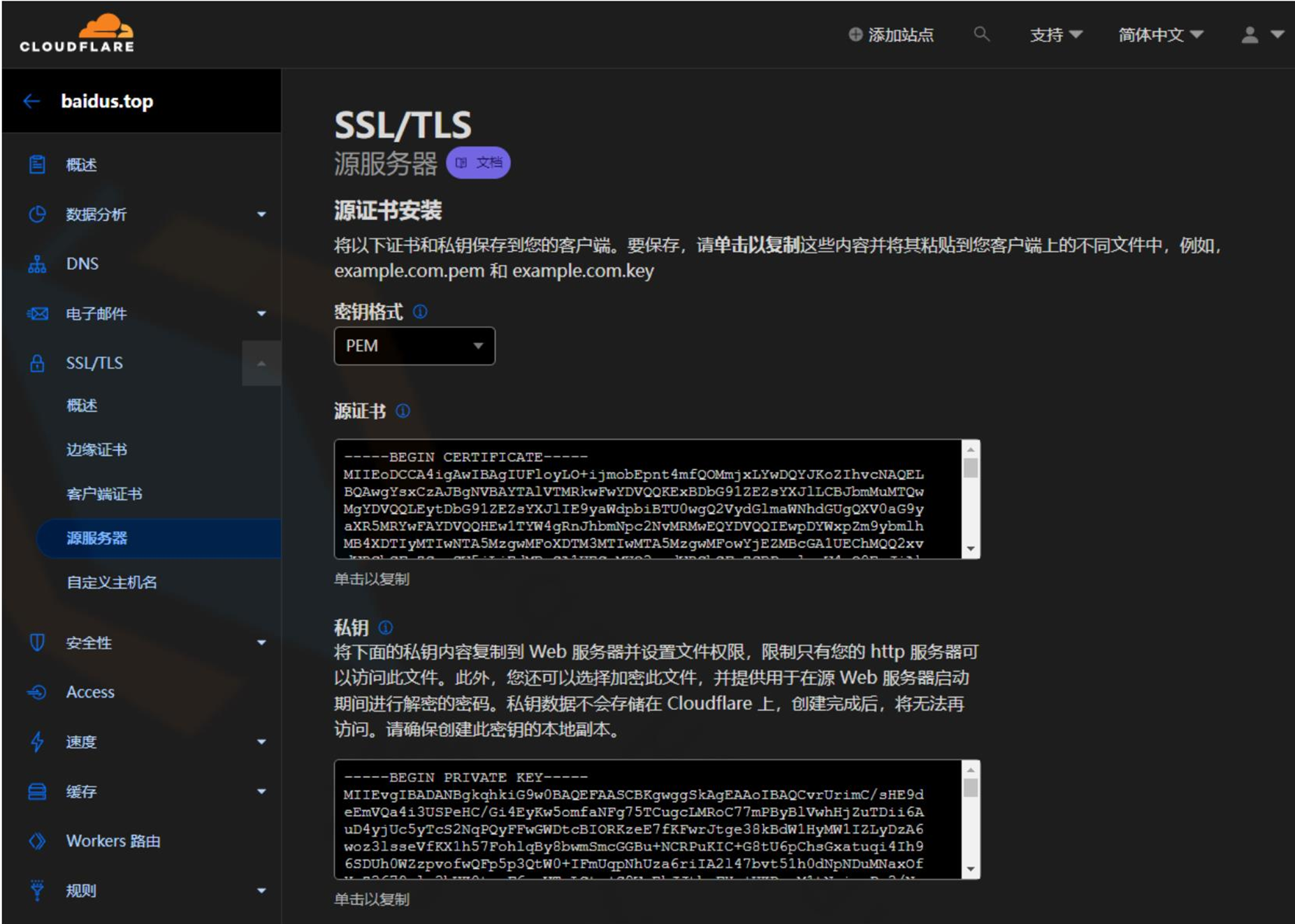Click certificate box scrollbar thumb
This screenshot has height=924, width=1295.
(971, 468)
